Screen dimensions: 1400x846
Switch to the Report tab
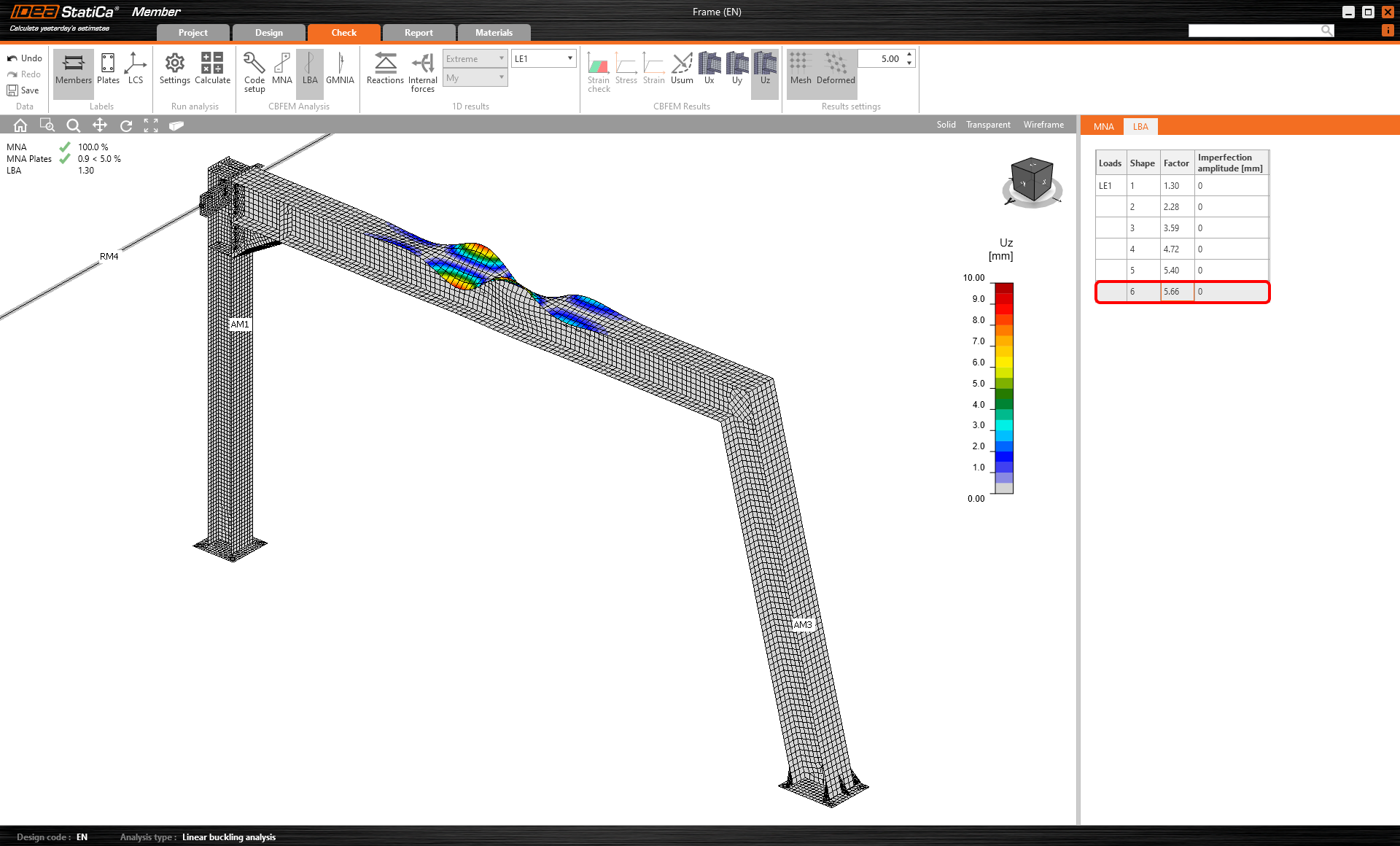pos(419,33)
